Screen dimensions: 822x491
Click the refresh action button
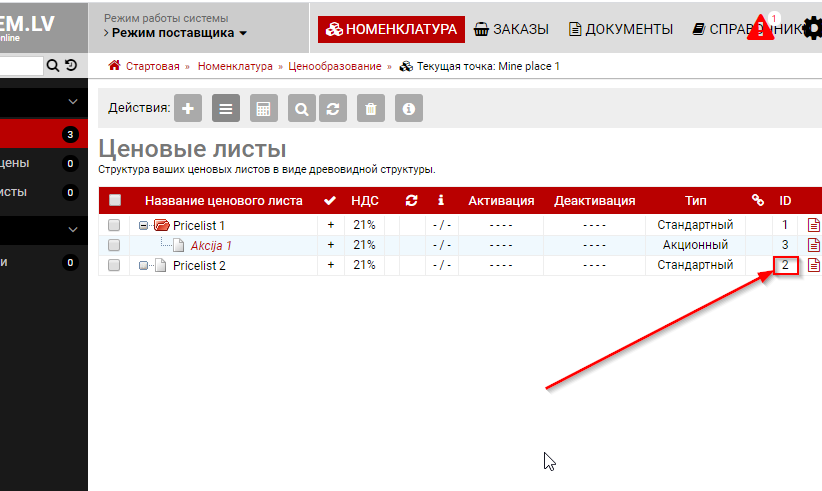pos(333,108)
